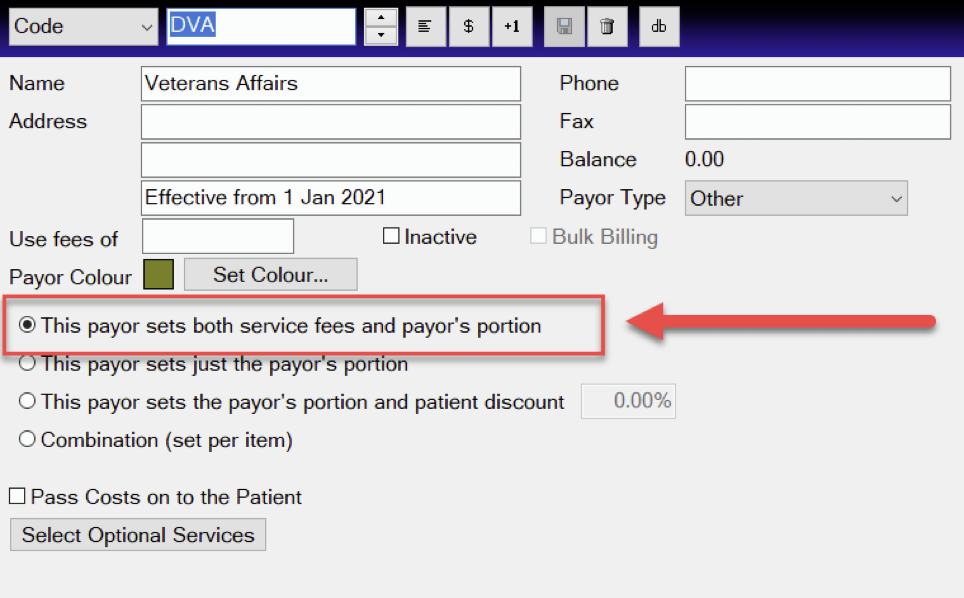Click the Effective from 1 Jan 2021 field
The image size is (964, 598).
331,198
